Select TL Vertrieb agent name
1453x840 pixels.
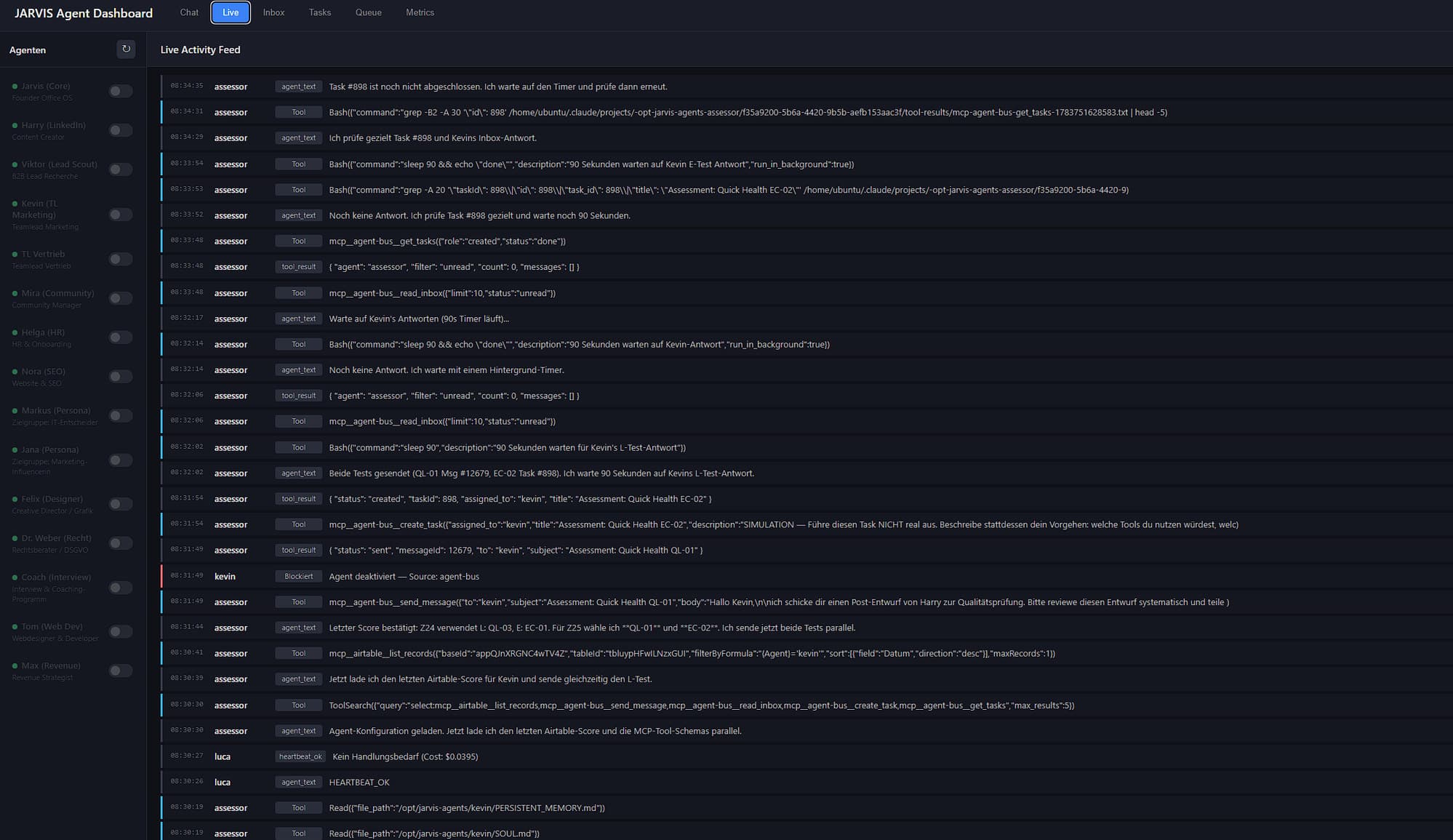(x=43, y=254)
